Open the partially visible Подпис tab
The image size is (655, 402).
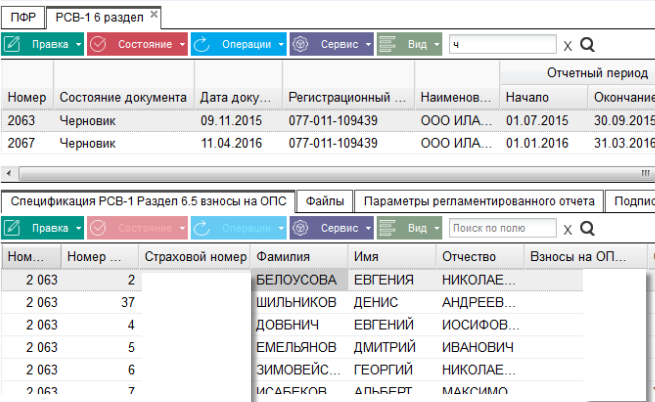coord(630,201)
